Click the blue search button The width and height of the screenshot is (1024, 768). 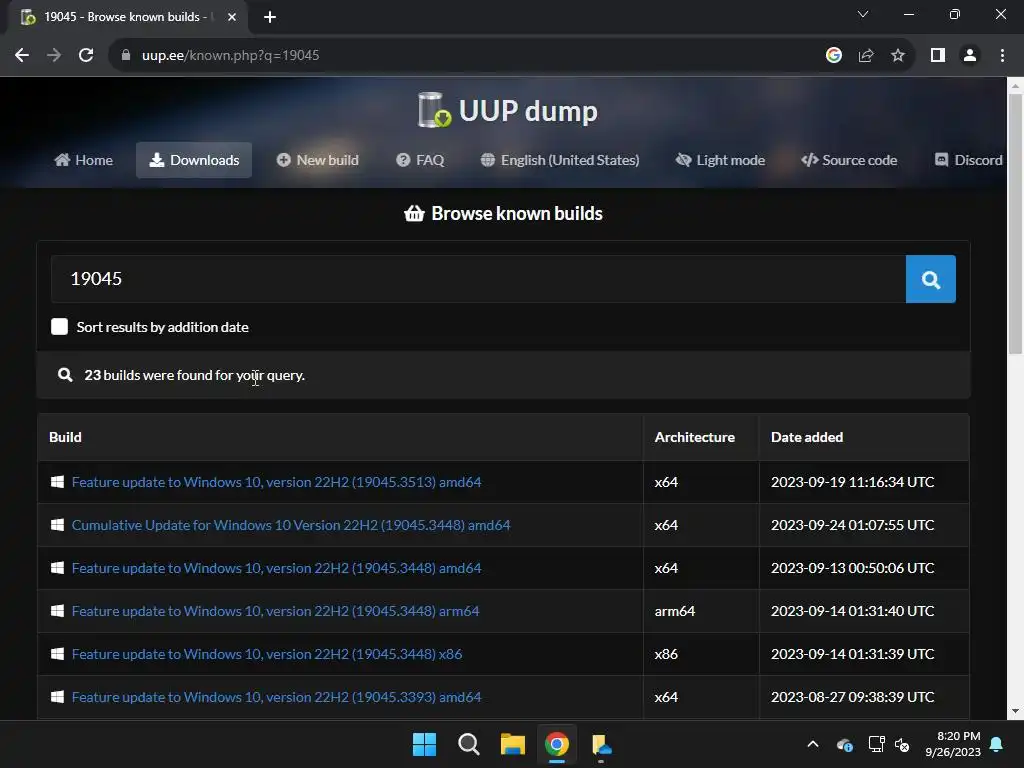click(931, 279)
